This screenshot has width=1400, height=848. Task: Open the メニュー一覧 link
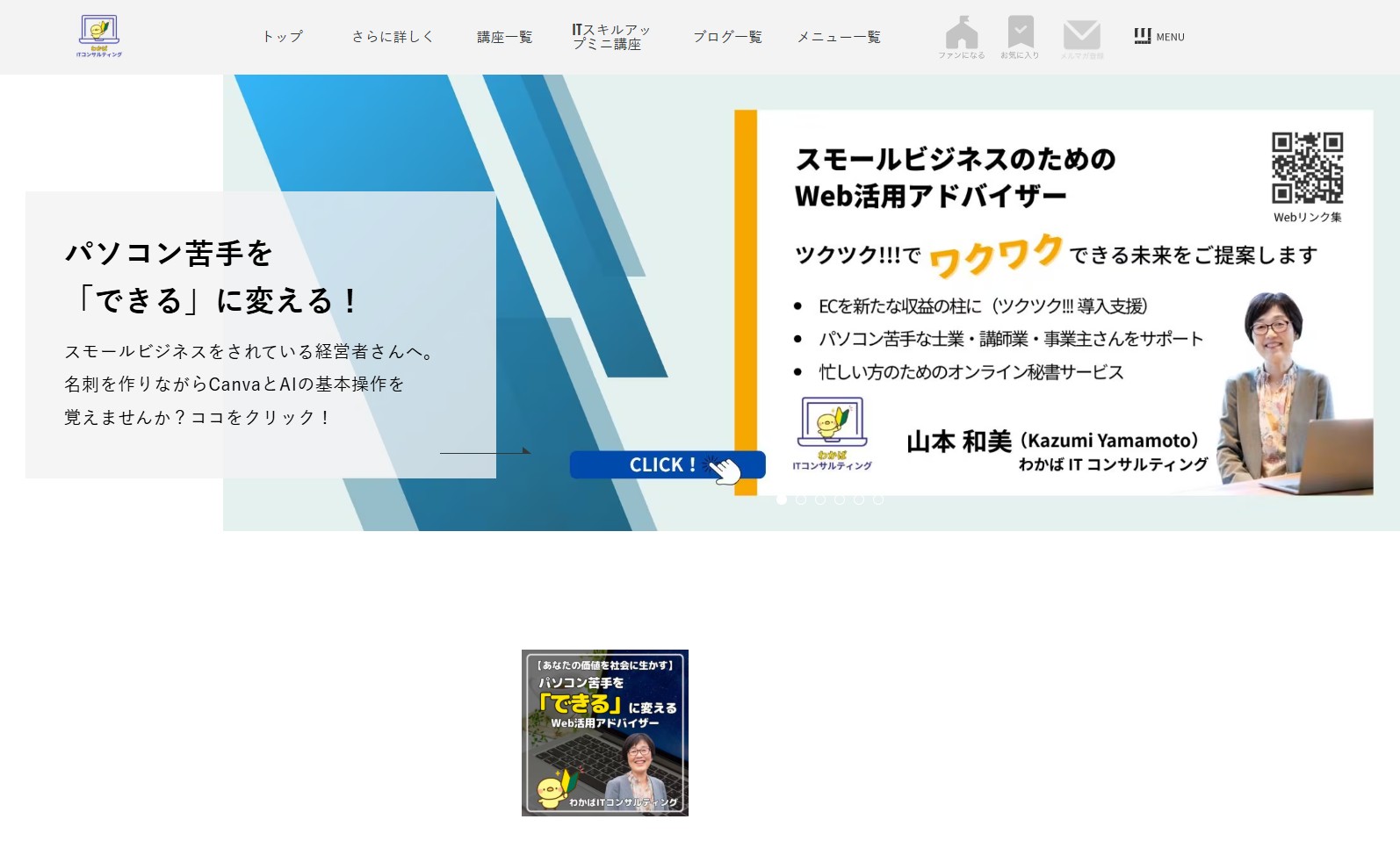[839, 37]
